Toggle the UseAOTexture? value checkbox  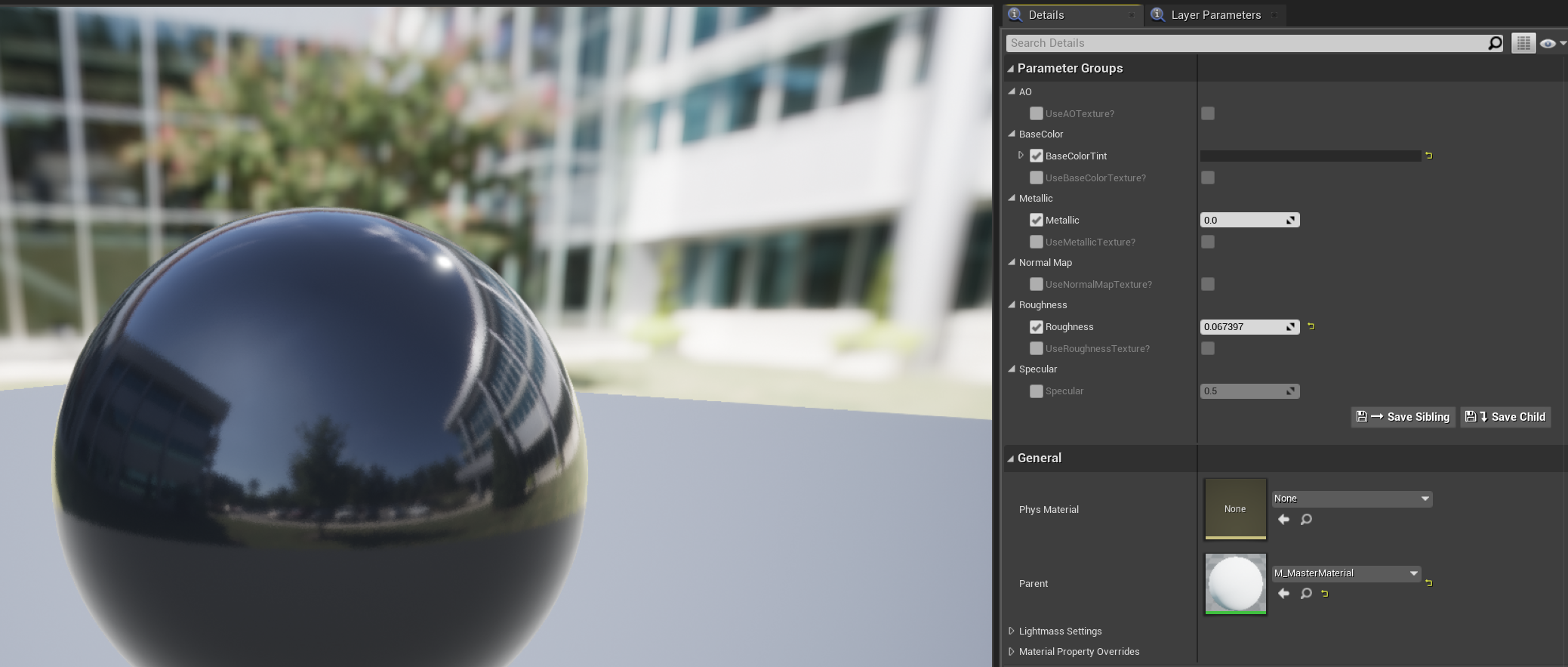(x=1208, y=113)
